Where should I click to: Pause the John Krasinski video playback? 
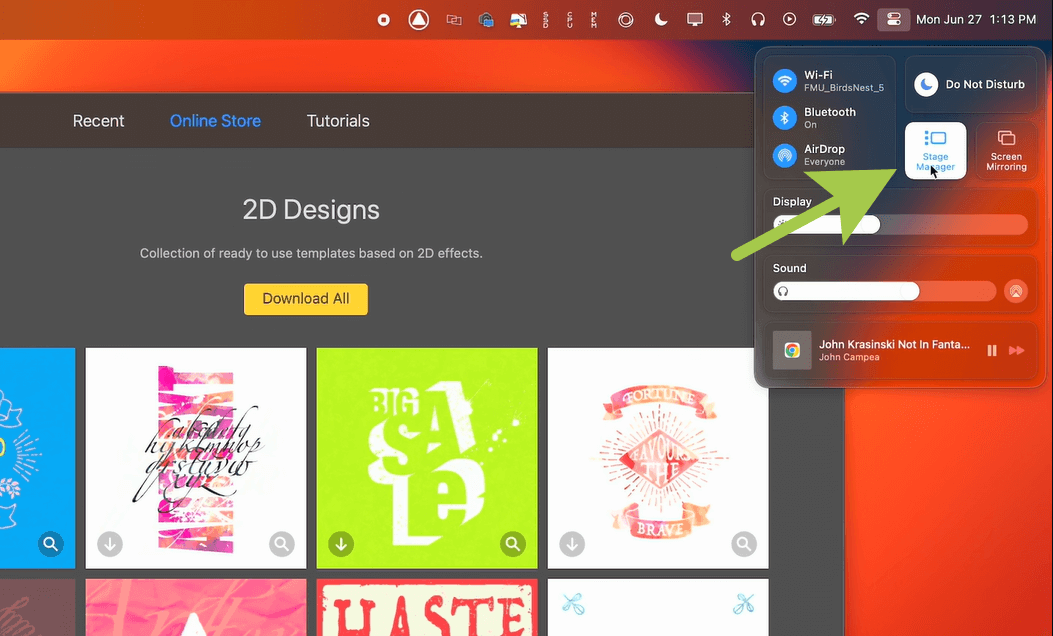tap(992, 350)
